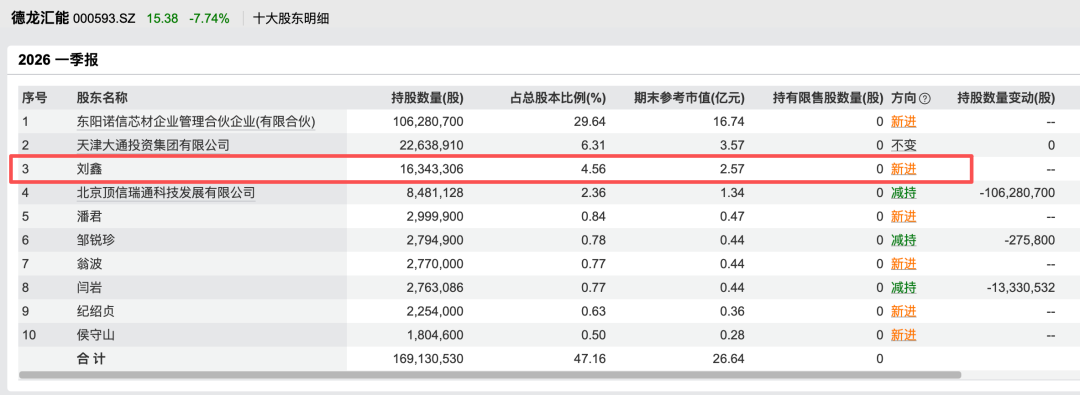
Task: Click 新进 link for 刘鑫
Action: coord(904,169)
